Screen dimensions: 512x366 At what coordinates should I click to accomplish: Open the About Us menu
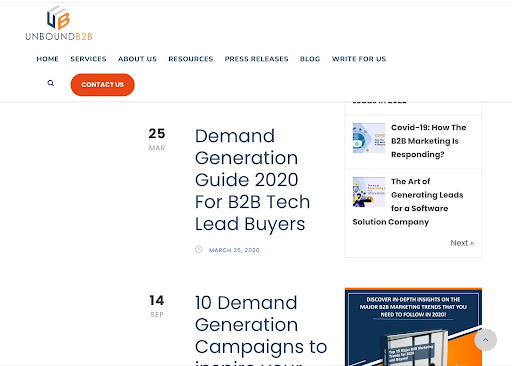coord(137,59)
